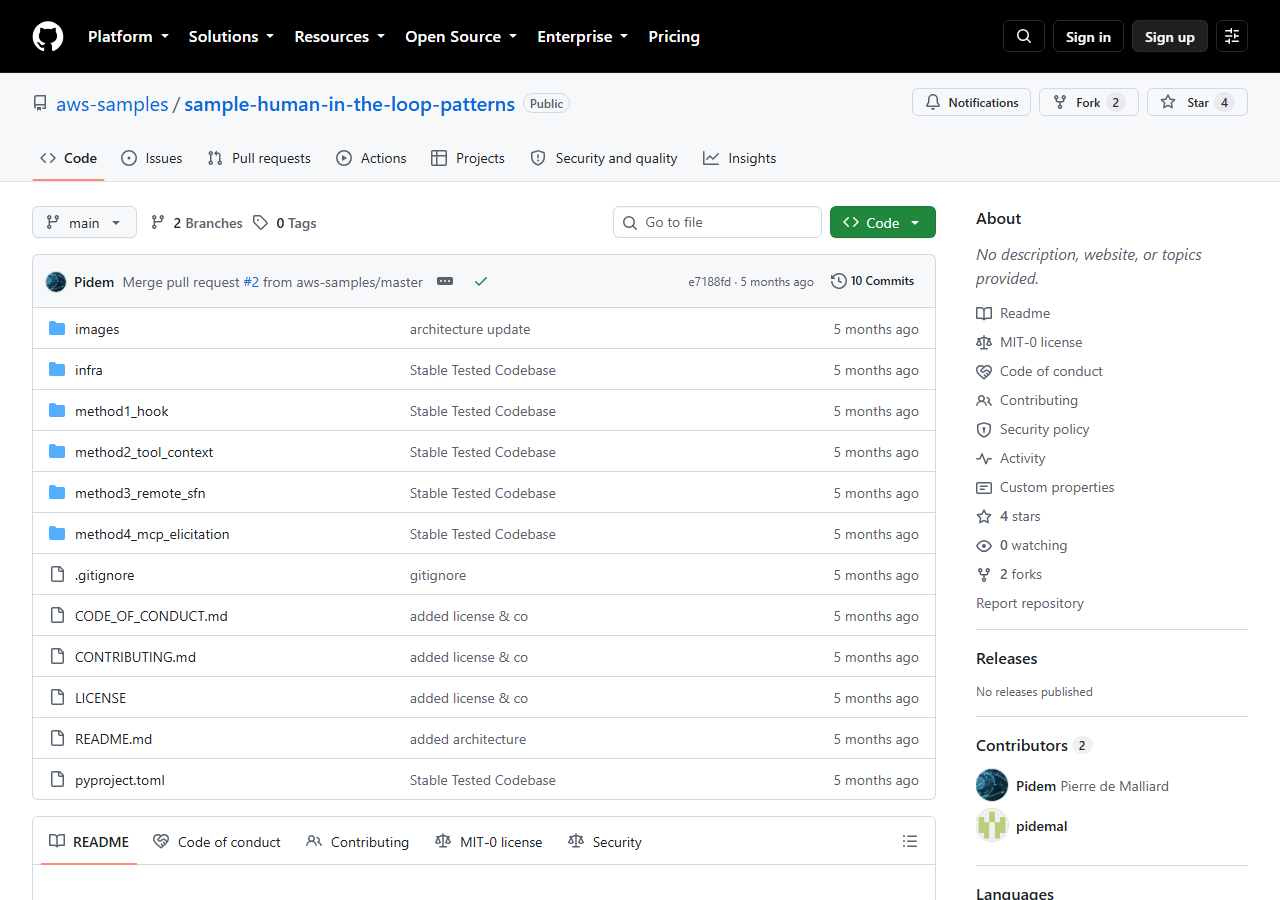Open the aws-samples organization link

click(112, 104)
